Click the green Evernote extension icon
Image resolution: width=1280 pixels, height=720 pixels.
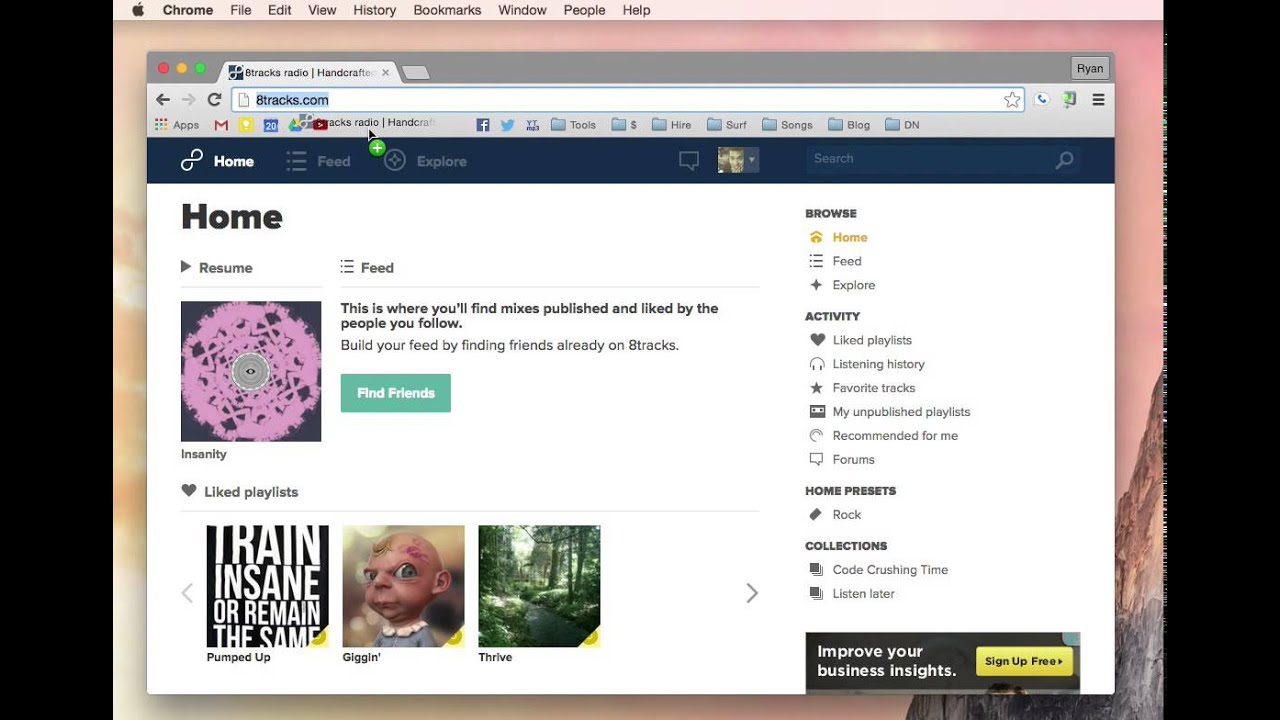[x=1069, y=100]
